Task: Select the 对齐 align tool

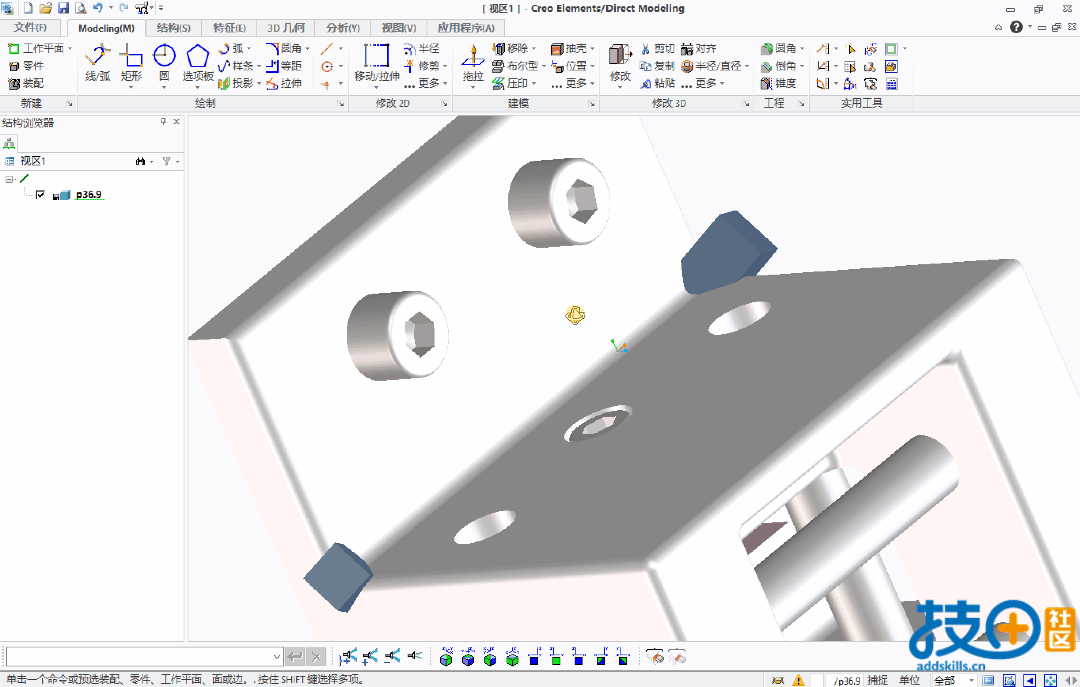Action: (698, 48)
